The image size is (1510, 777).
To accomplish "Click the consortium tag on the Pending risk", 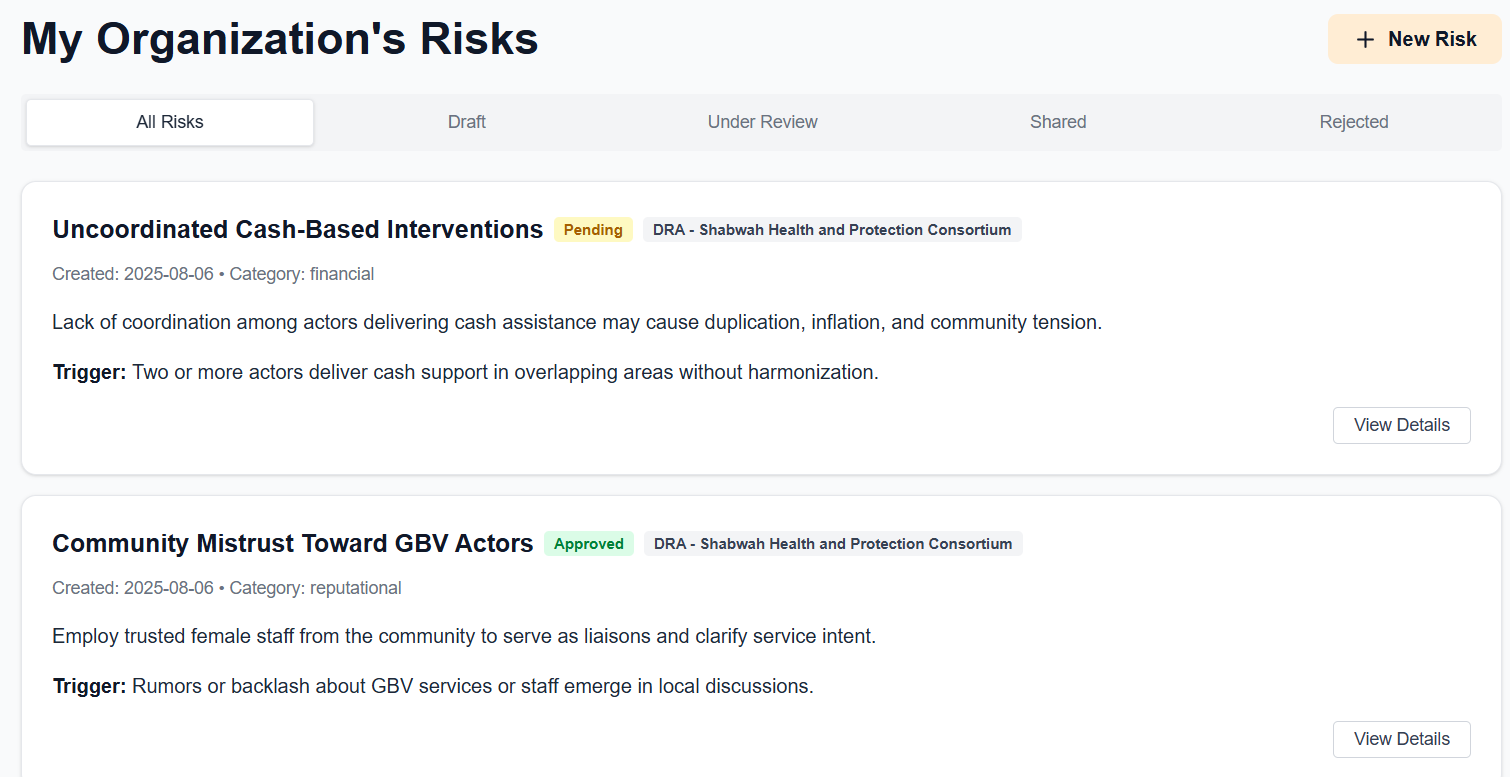I will click(831, 230).
